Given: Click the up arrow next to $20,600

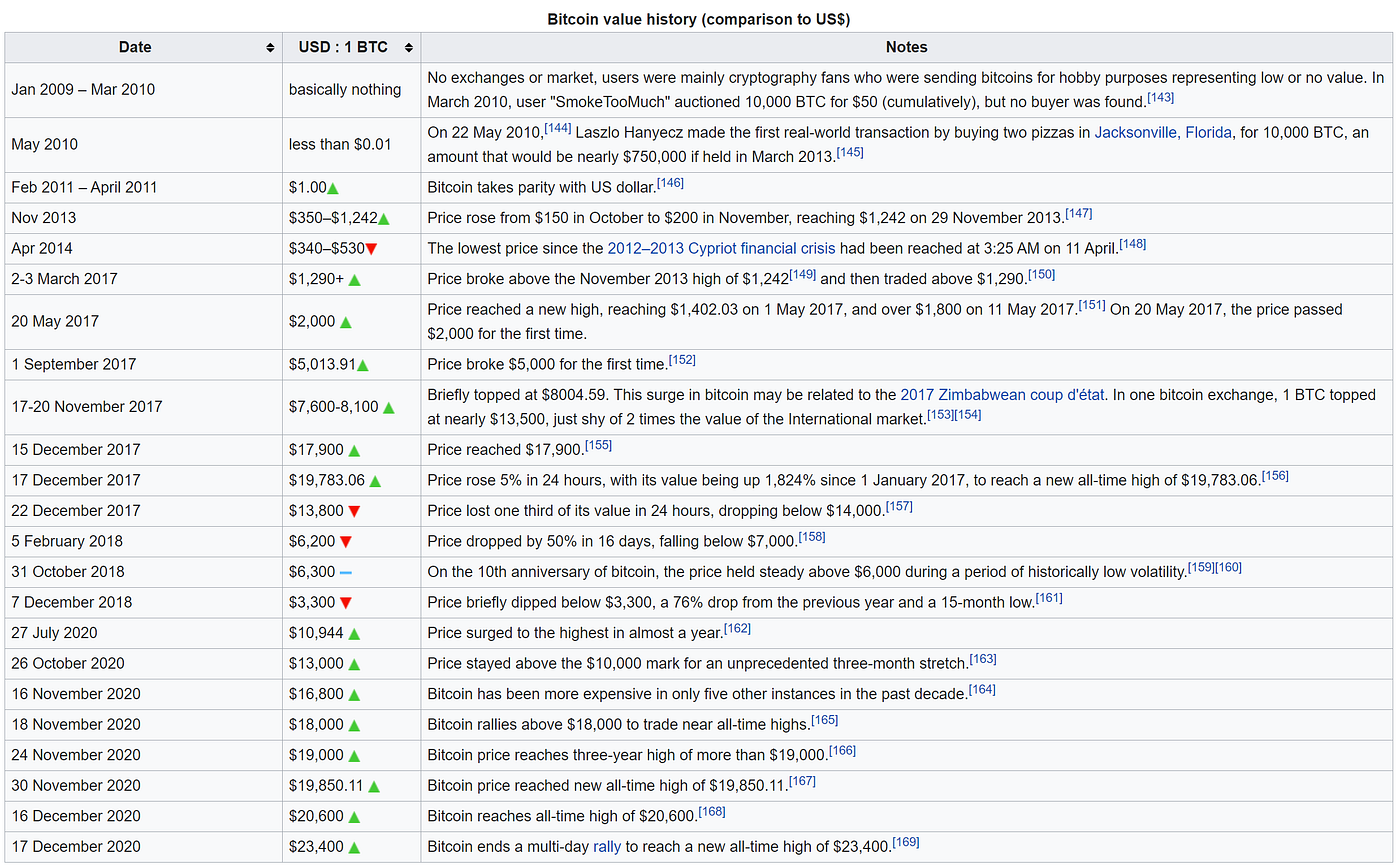Looking at the screenshot, I should [354, 817].
